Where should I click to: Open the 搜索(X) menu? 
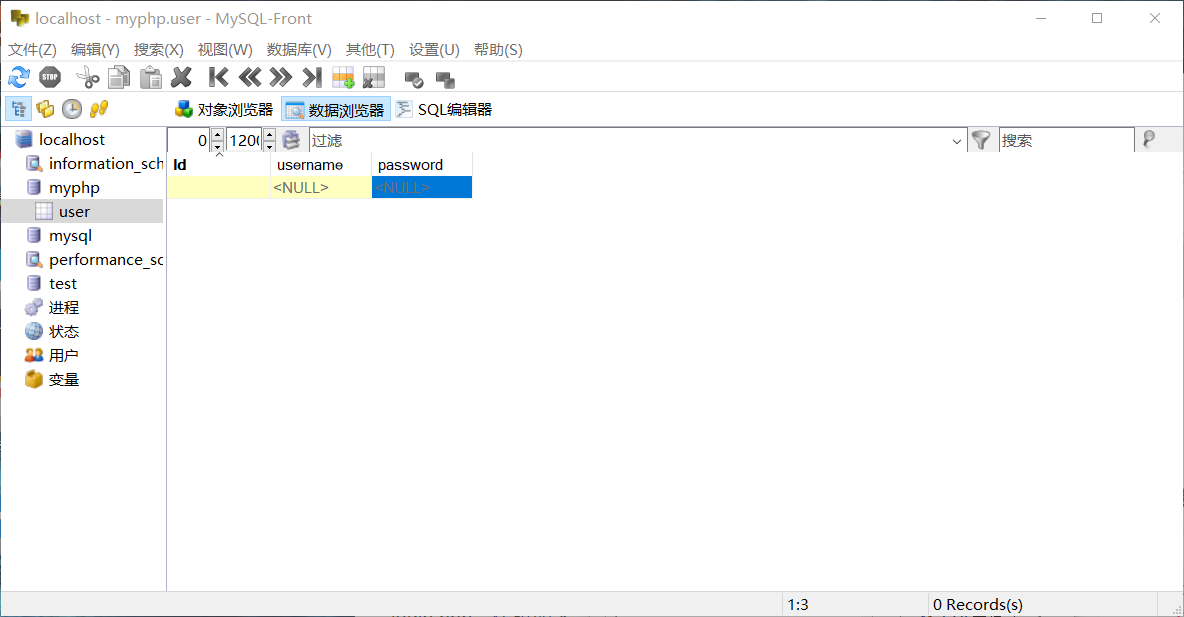coord(159,50)
